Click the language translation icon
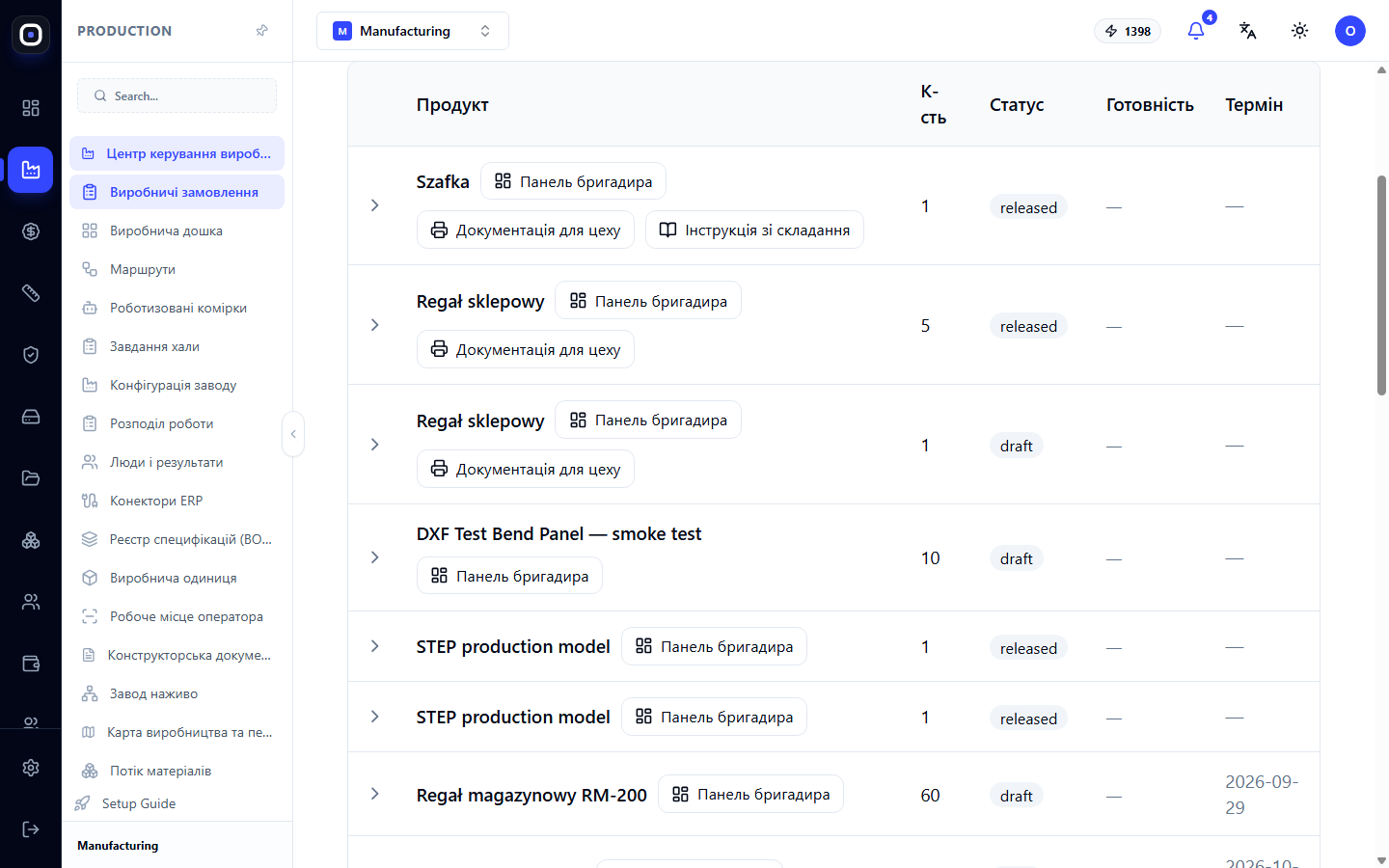Image resolution: width=1389 pixels, height=868 pixels. (1247, 31)
